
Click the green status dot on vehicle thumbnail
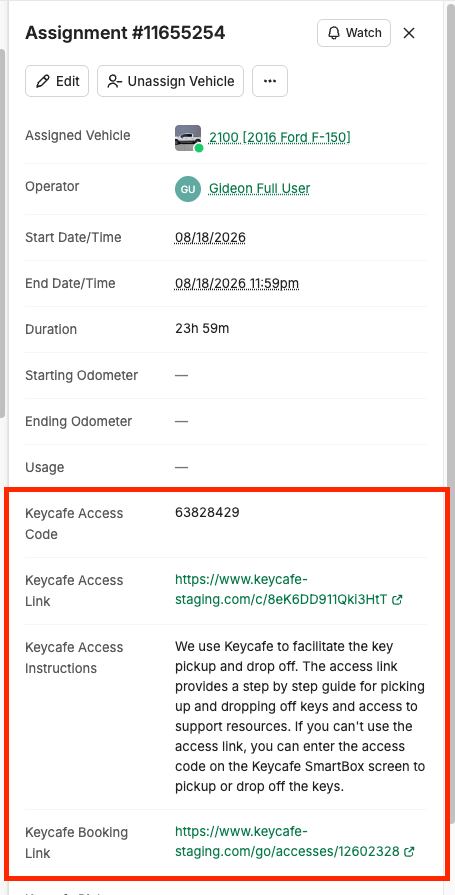[199, 148]
